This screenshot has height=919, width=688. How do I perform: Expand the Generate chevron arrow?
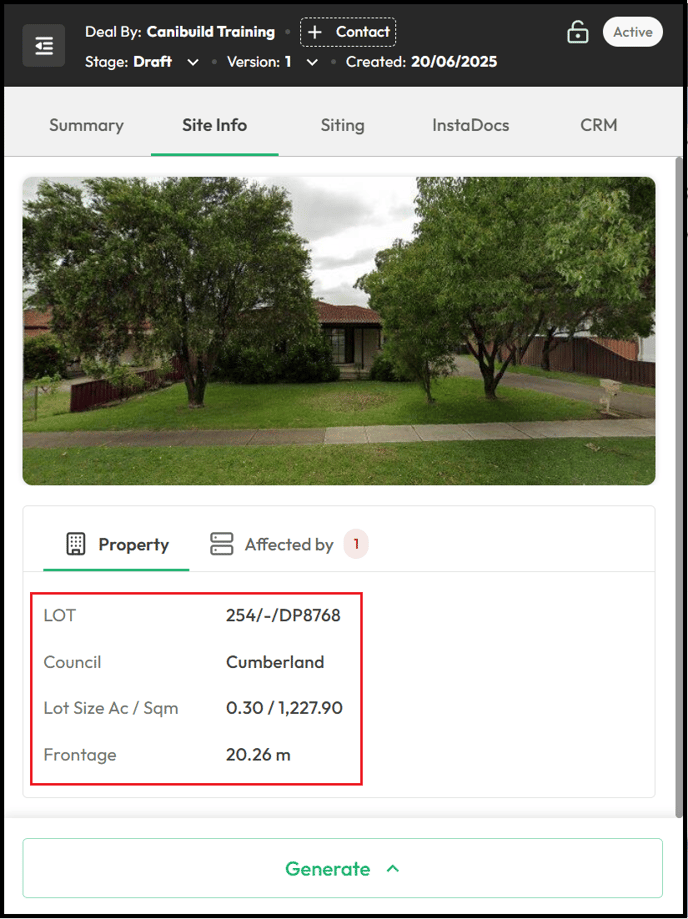coord(393,869)
